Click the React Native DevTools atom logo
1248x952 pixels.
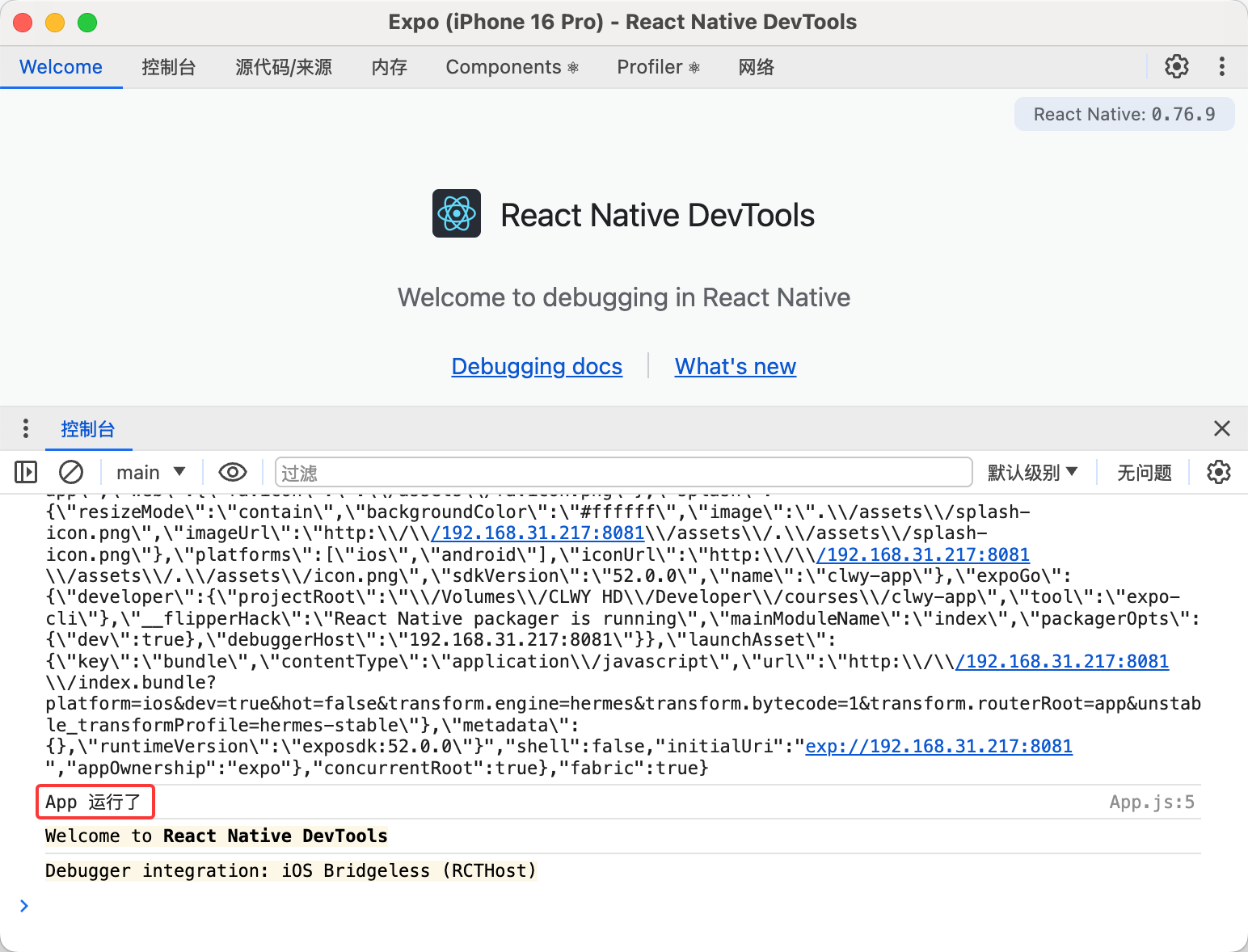(457, 214)
